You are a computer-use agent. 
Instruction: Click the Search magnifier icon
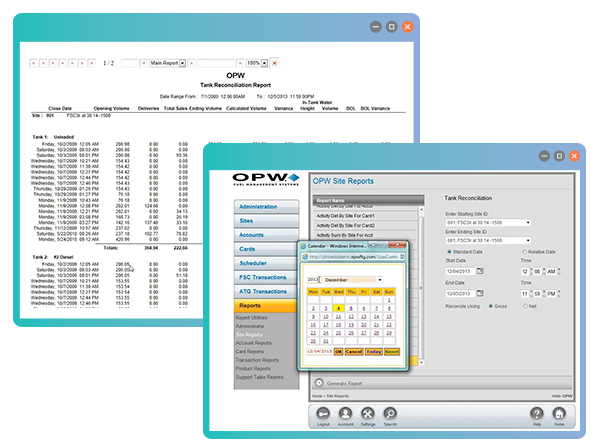(390, 414)
